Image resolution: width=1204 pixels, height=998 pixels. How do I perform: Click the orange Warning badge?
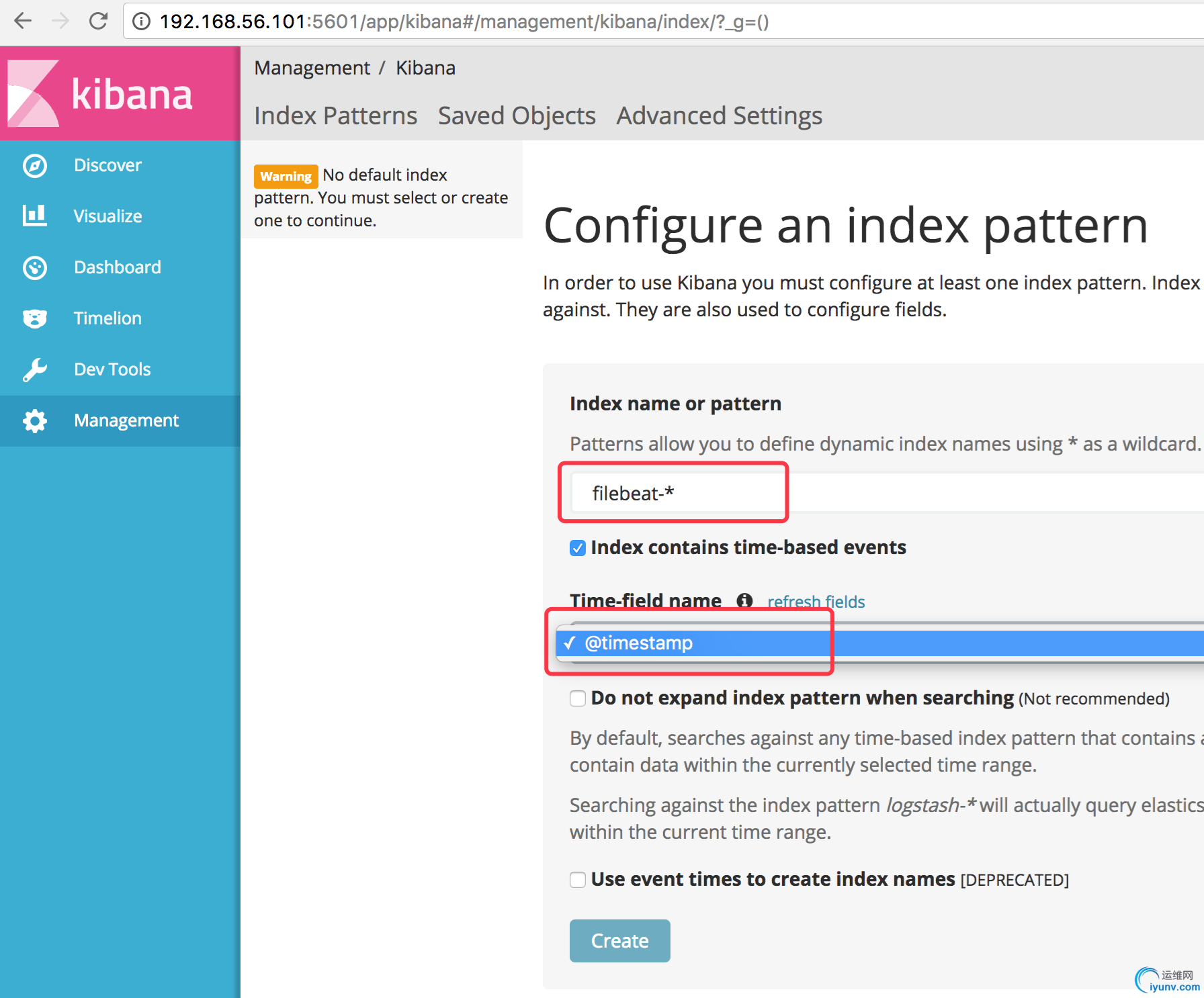coord(286,176)
